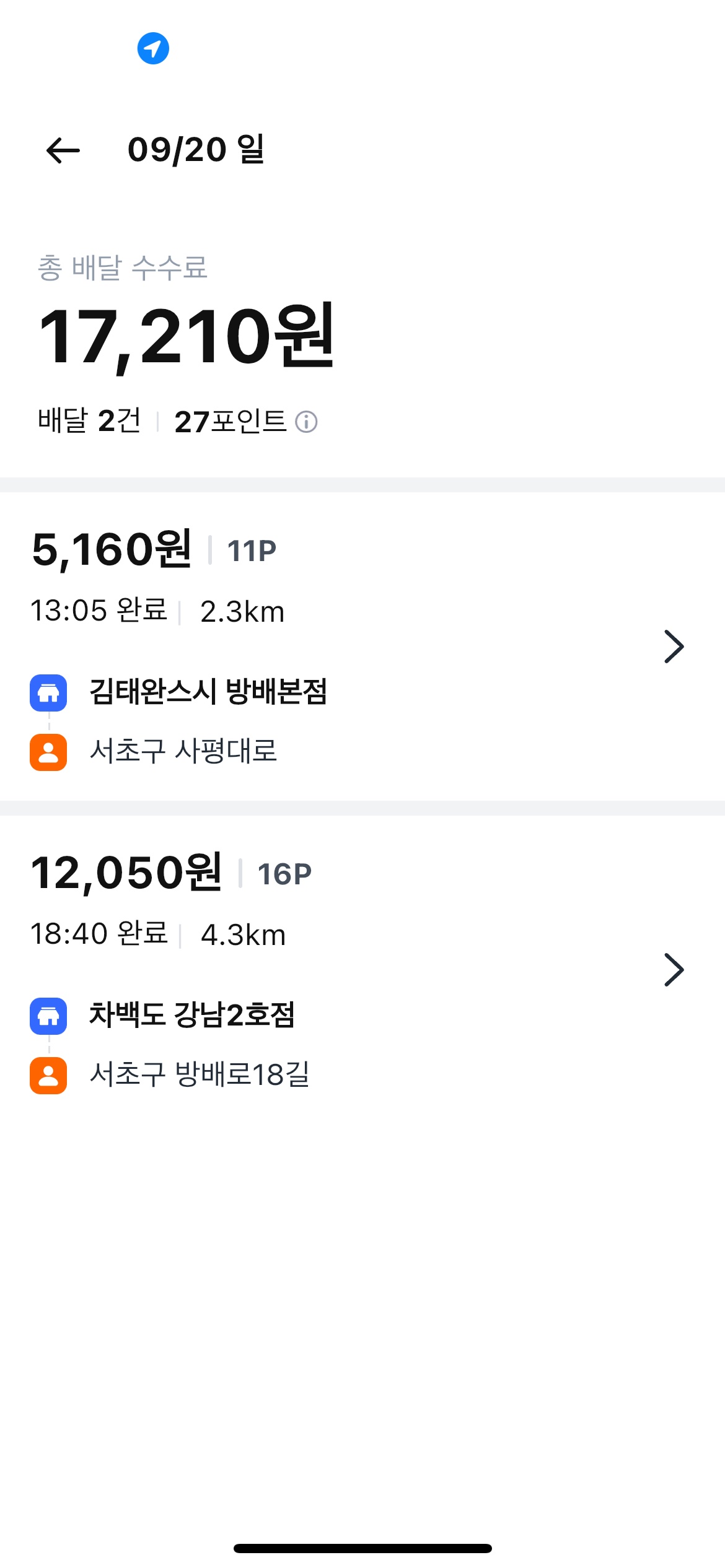Select the 09/20 일 date title
Viewport: 725px width, 1568px height.
[x=196, y=150]
